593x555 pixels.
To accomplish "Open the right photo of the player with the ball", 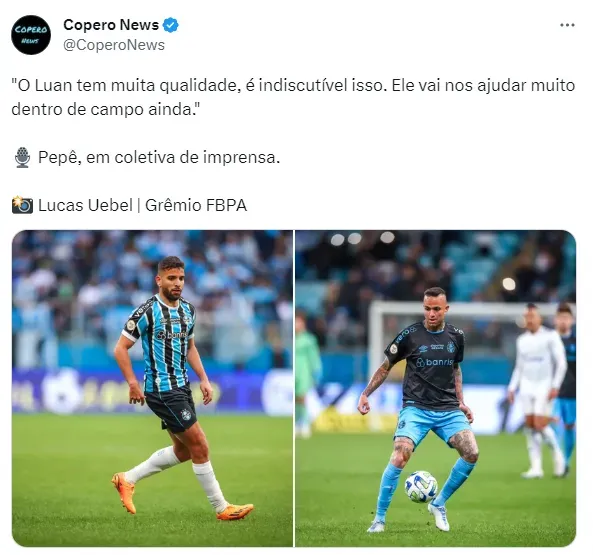I will click(x=435, y=388).
